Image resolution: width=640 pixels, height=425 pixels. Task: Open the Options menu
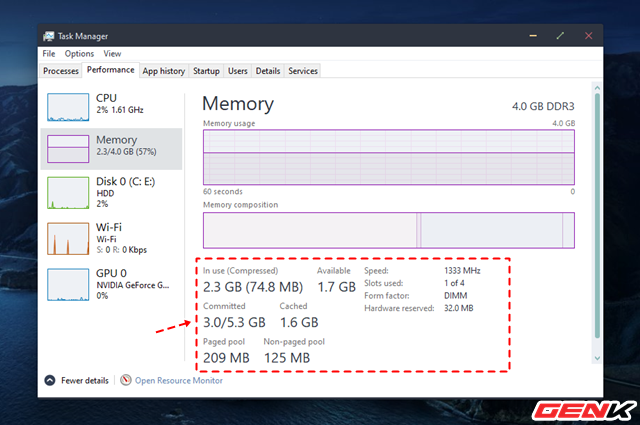[x=79, y=53]
